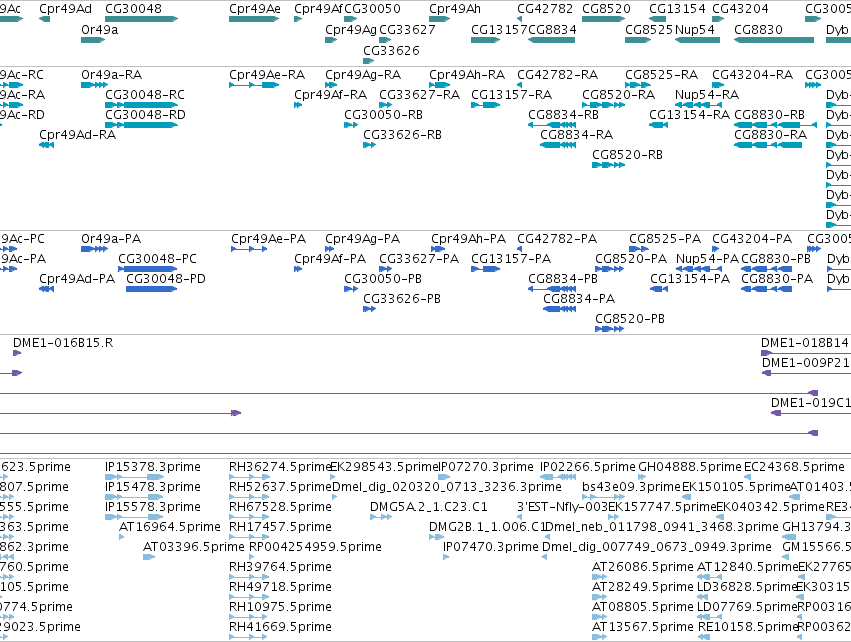The height and width of the screenshot is (642, 851).
Task: Click the CG42782-RA transcript label
Action: pyautogui.click(x=557, y=74)
